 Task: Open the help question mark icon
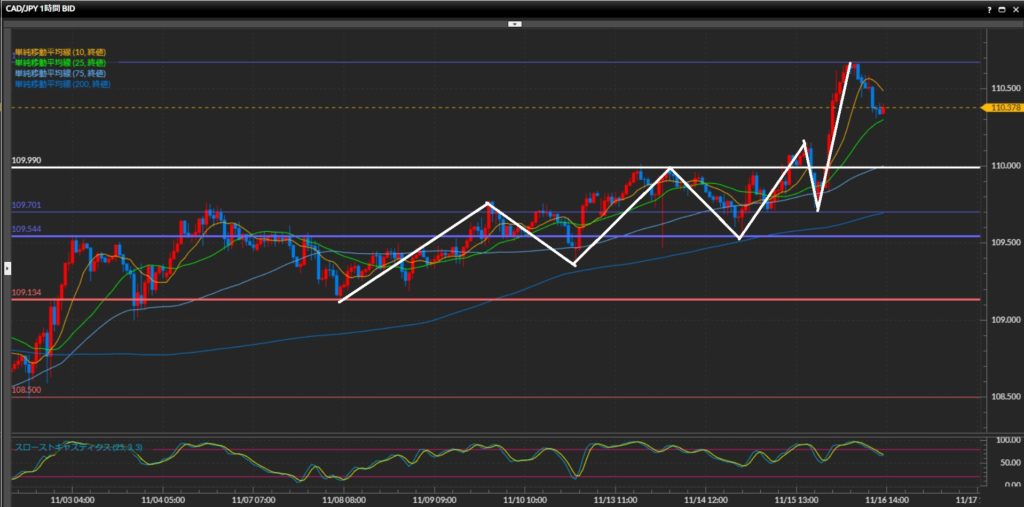click(990, 8)
